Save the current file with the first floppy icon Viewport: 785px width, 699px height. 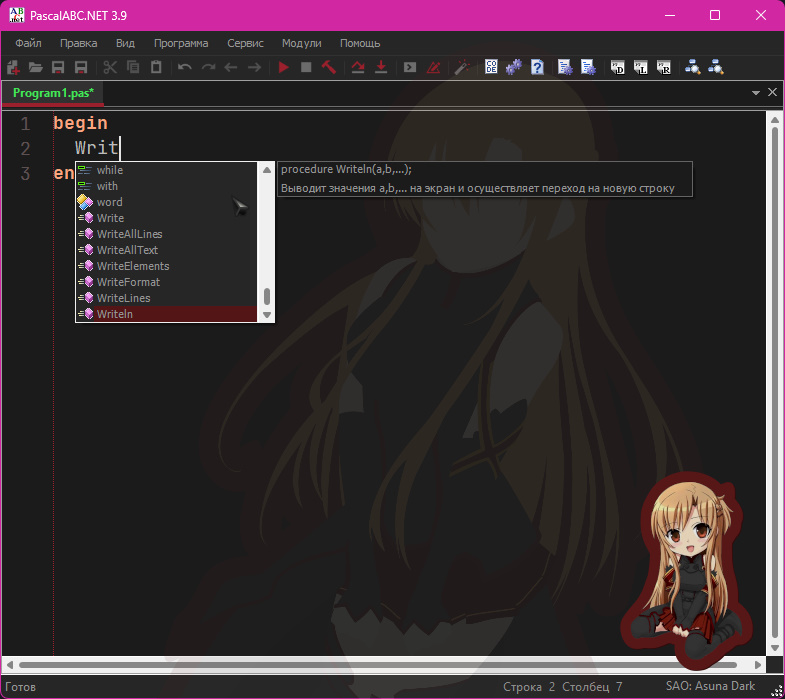pos(58,67)
